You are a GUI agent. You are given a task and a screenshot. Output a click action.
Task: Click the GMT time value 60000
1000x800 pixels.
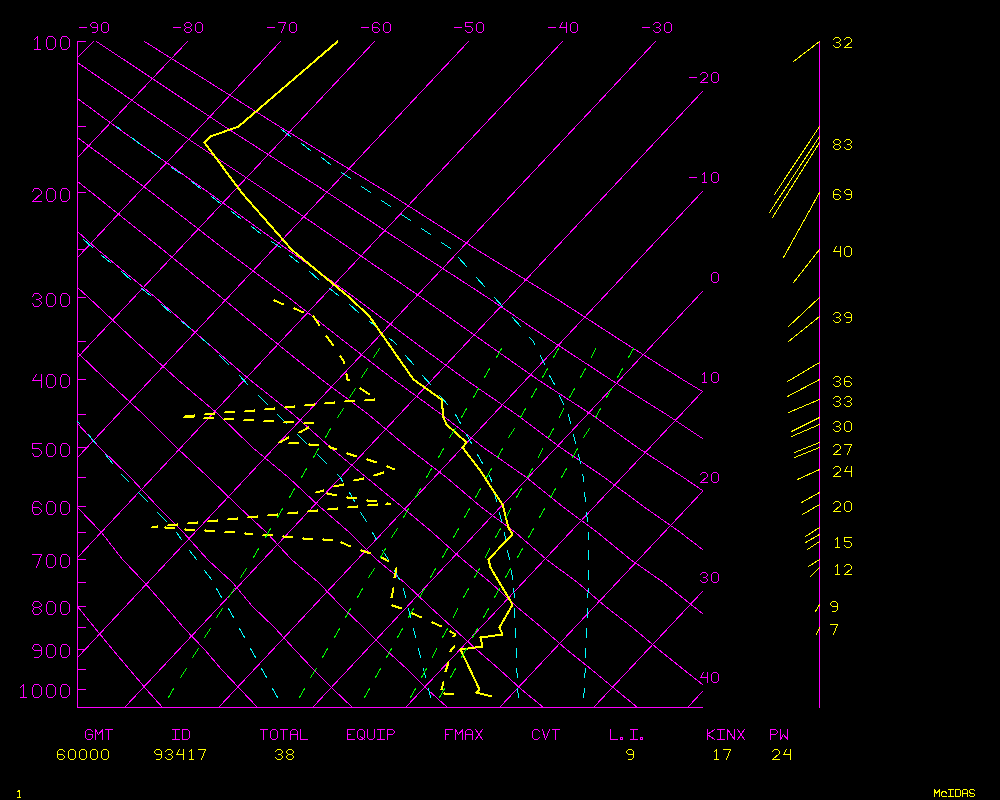click(83, 755)
